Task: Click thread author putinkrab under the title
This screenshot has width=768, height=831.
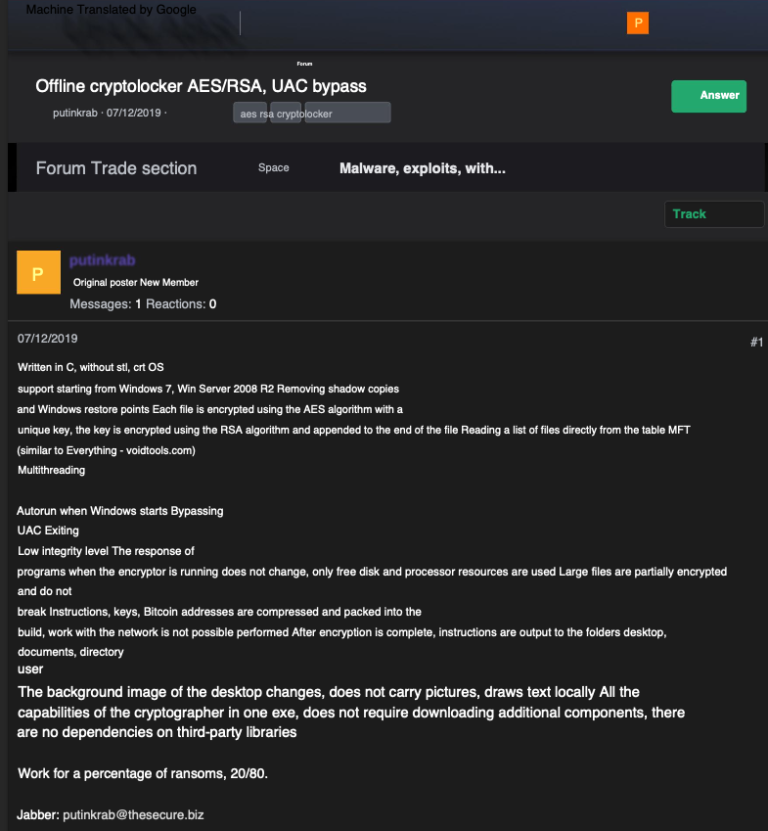Action: (75, 113)
